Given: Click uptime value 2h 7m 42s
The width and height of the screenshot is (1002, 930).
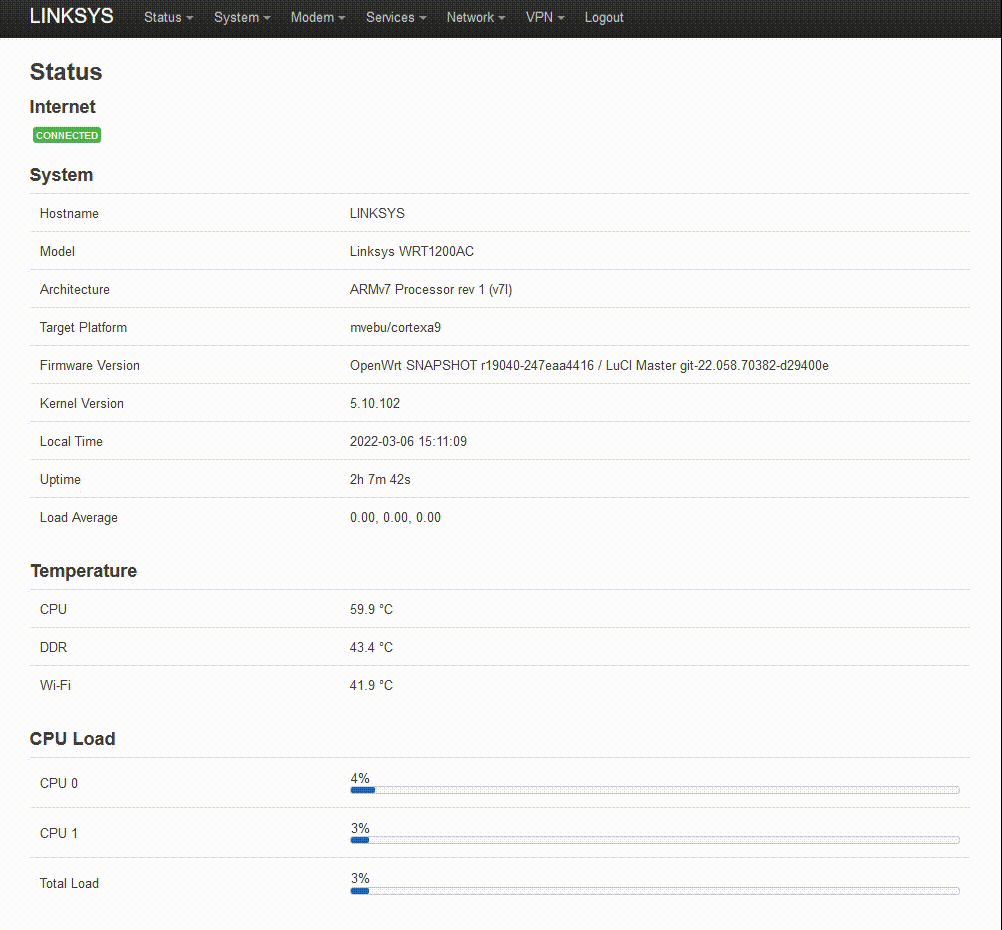Looking at the screenshot, I should click(380, 479).
